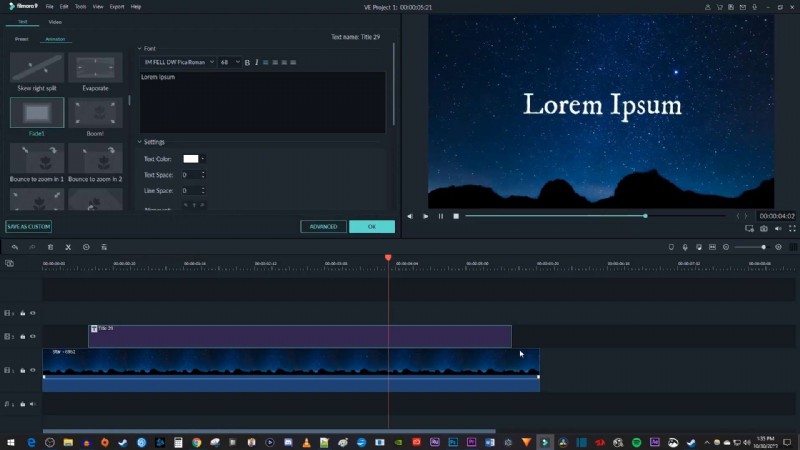Open the font size dropdown showing 68
The image size is (800, 450).
click(230, 62)
